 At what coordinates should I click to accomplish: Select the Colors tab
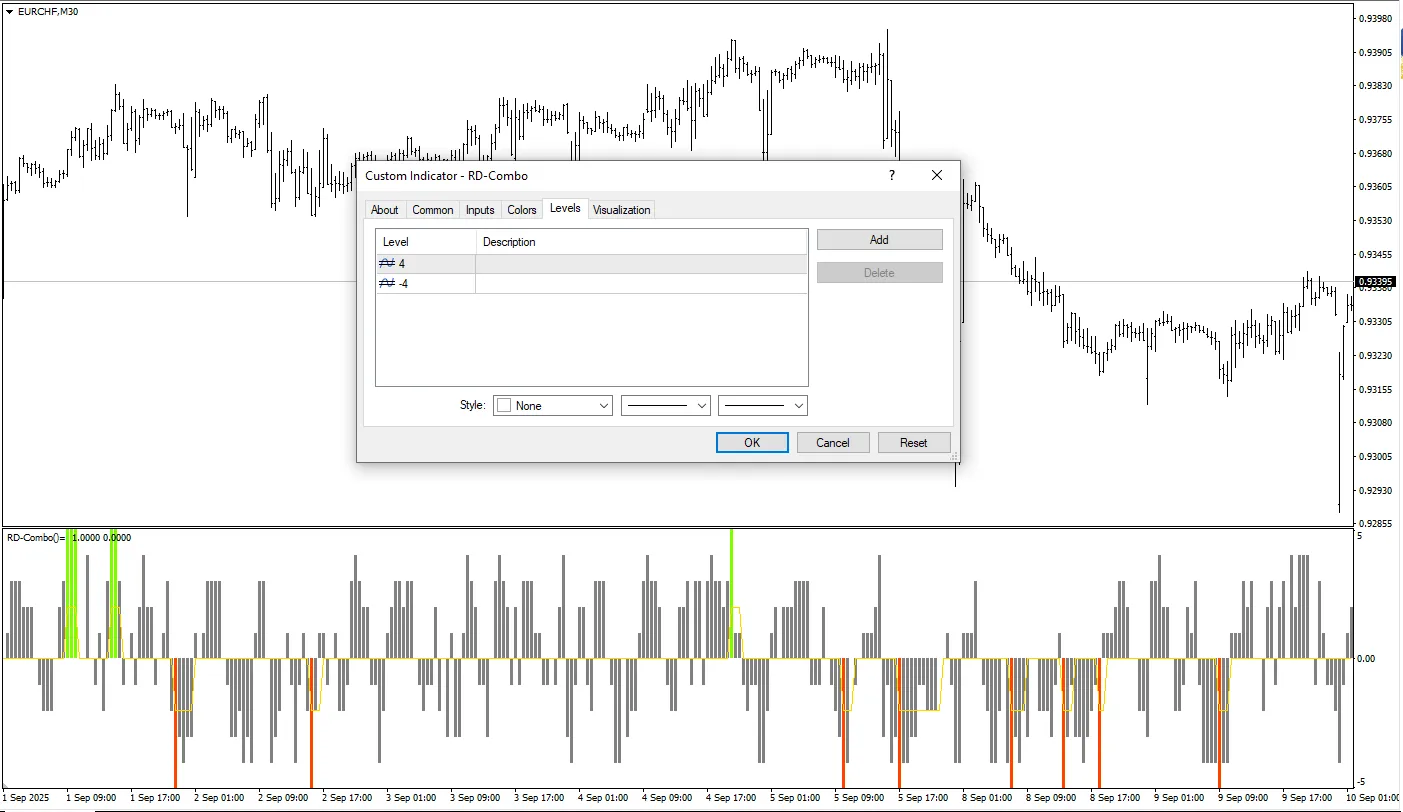pyautogui.click(x=522, y=210)
